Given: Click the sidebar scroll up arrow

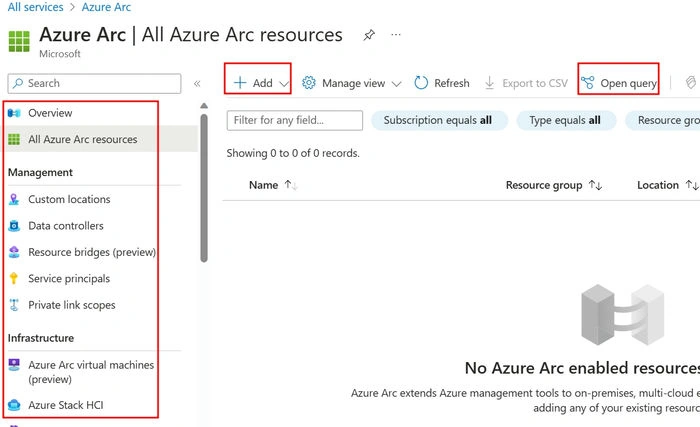Looking at the screenshot, I should tap(204, 106).
